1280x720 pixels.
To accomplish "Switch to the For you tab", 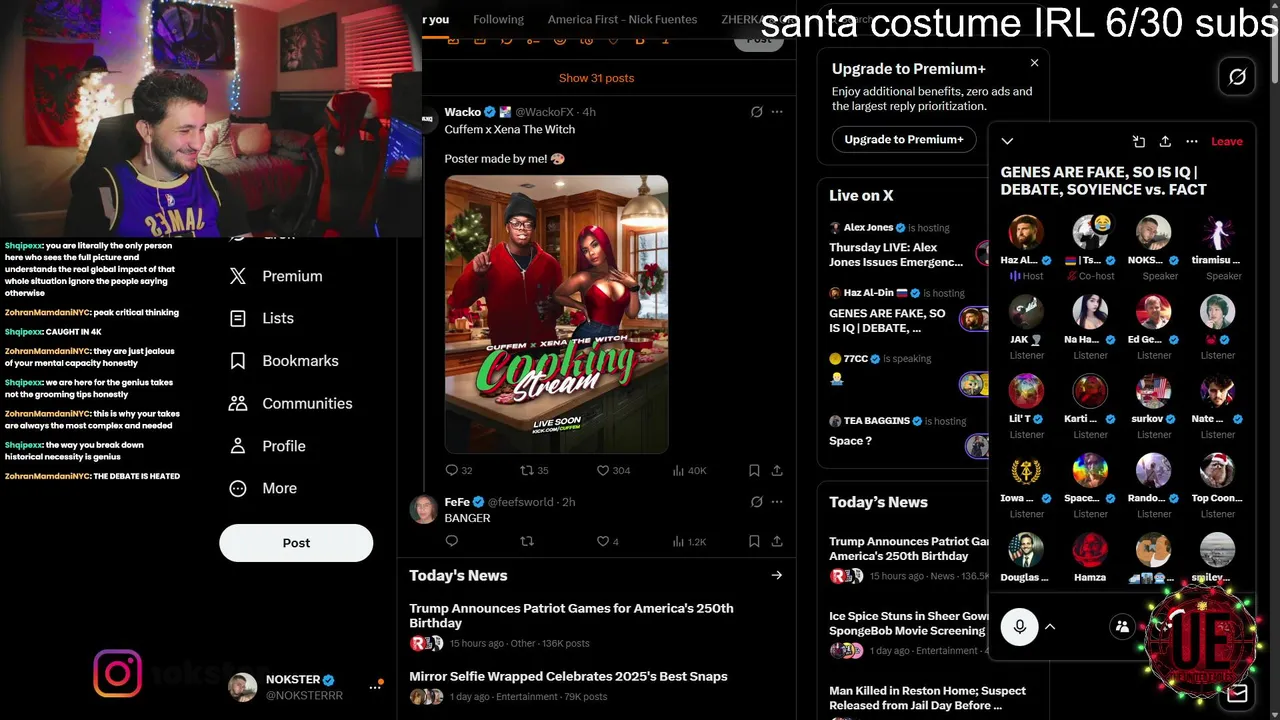I will (436, 19).
